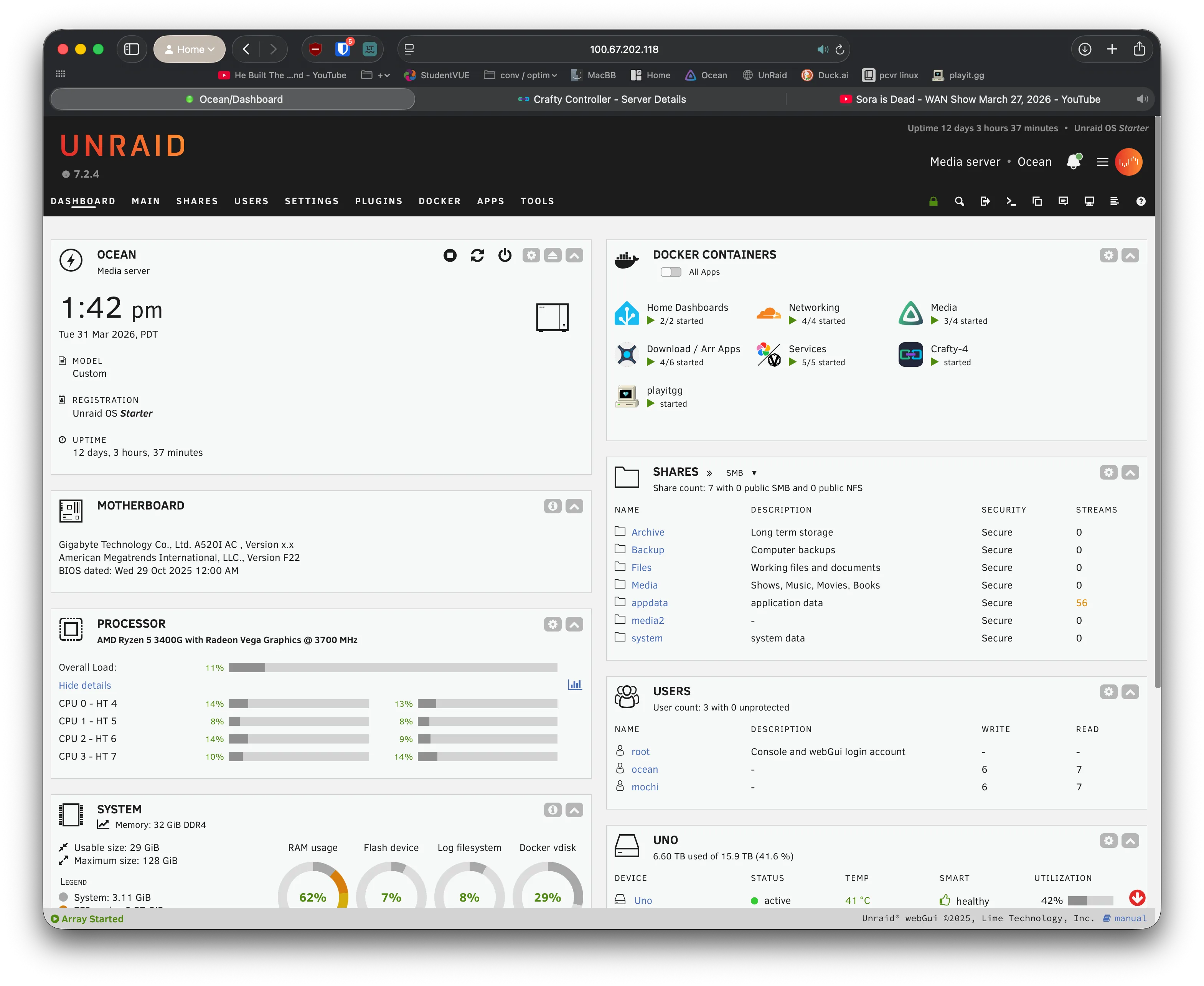Open the Archive share link
1204x986 pixels.
click(x=647, y=533)
